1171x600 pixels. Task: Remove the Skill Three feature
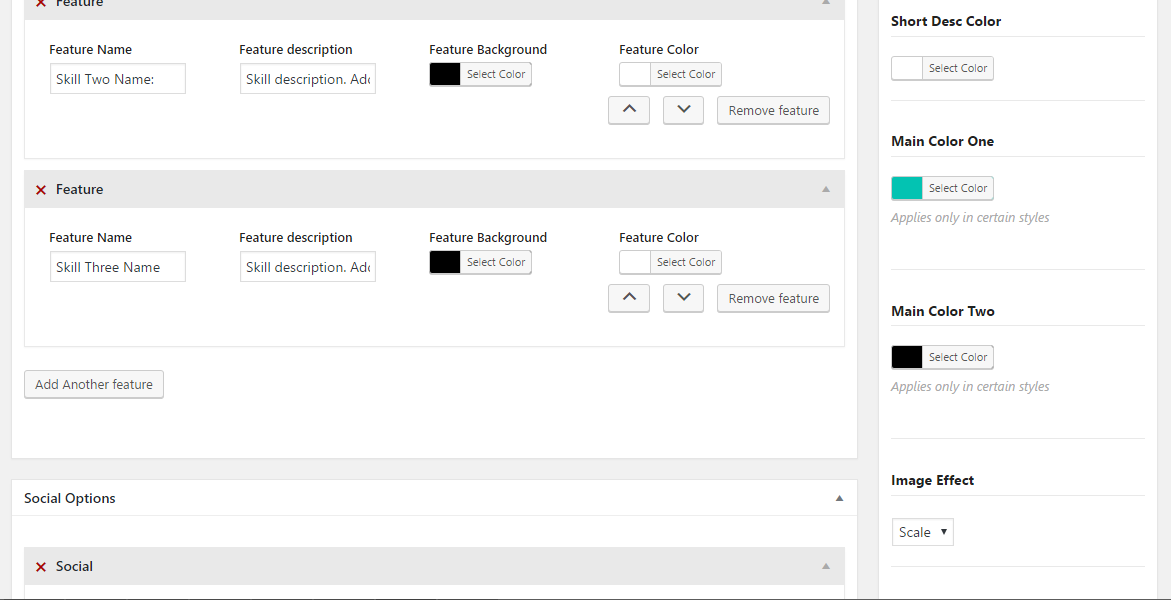773,298
